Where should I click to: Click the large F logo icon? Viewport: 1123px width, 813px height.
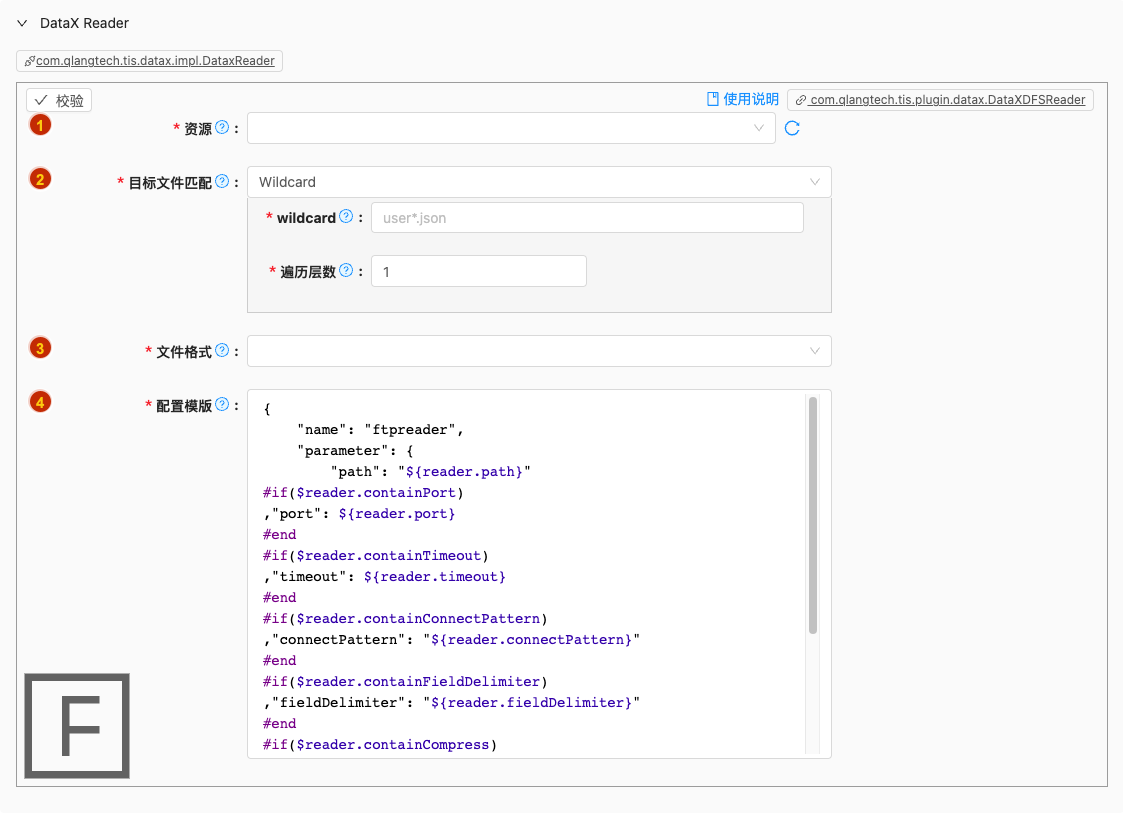pos(77,725)
